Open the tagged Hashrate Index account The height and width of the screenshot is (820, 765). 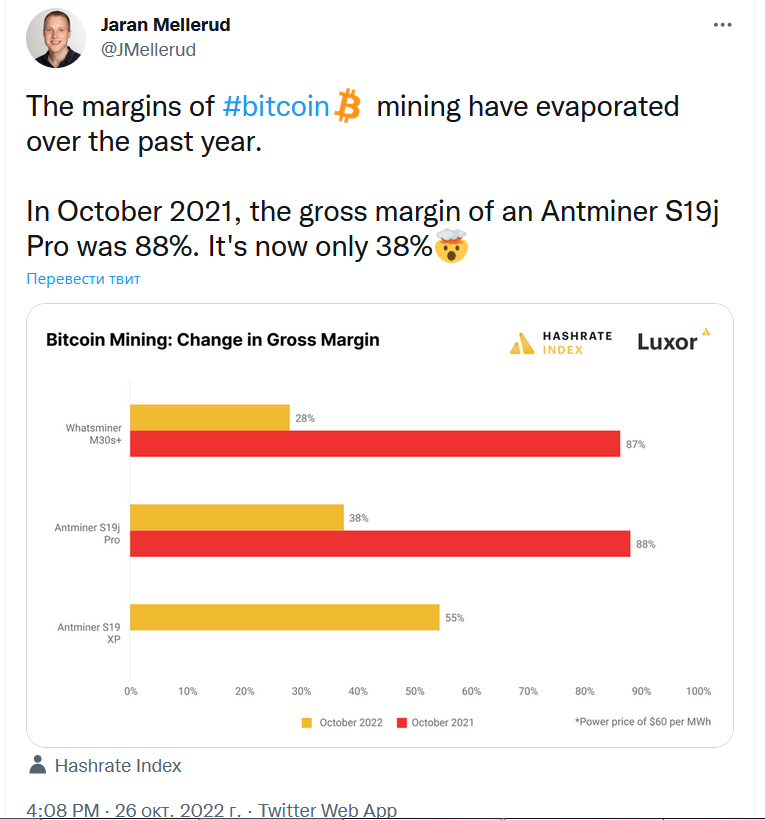(x=118, y=766)
